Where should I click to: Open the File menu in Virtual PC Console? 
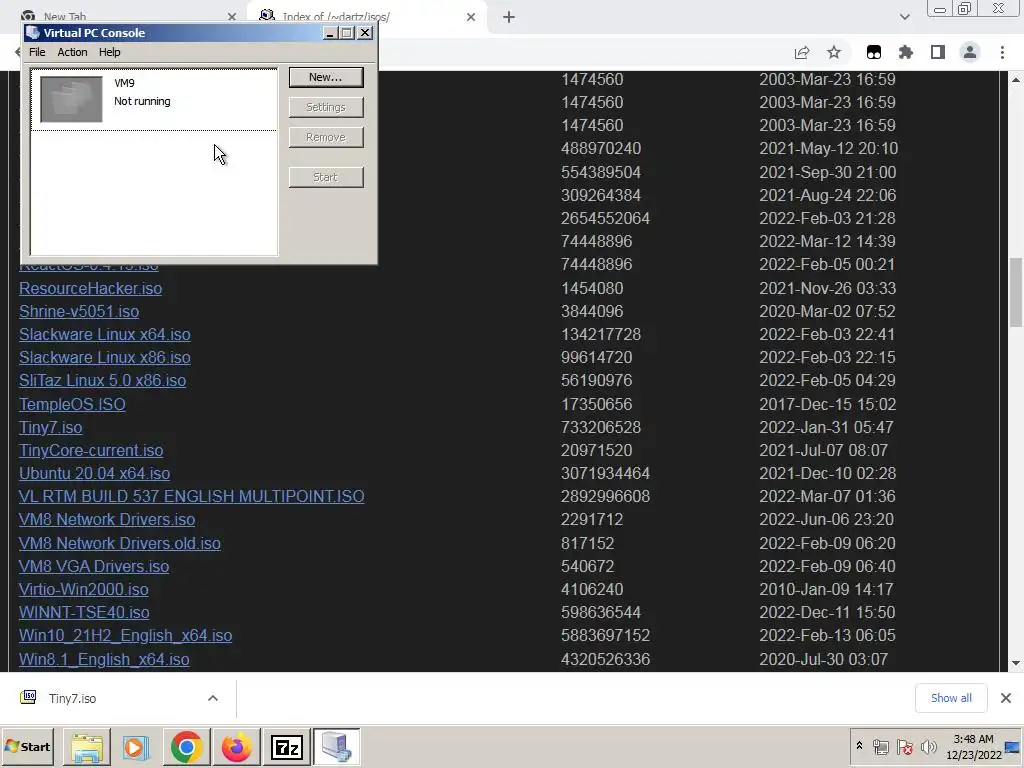coord(37,52)
